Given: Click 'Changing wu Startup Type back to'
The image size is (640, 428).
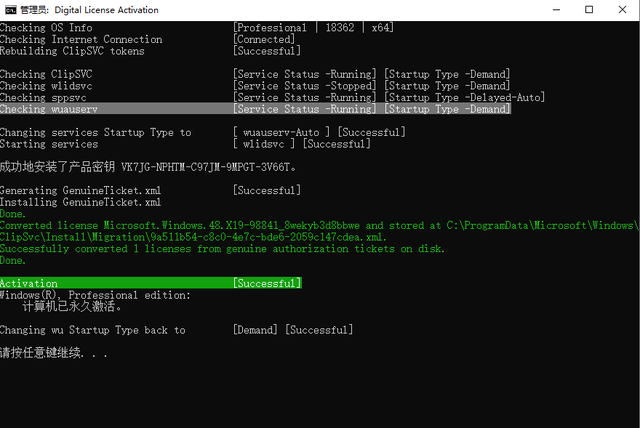Looking at the screenshot, I should coord(93,330).
